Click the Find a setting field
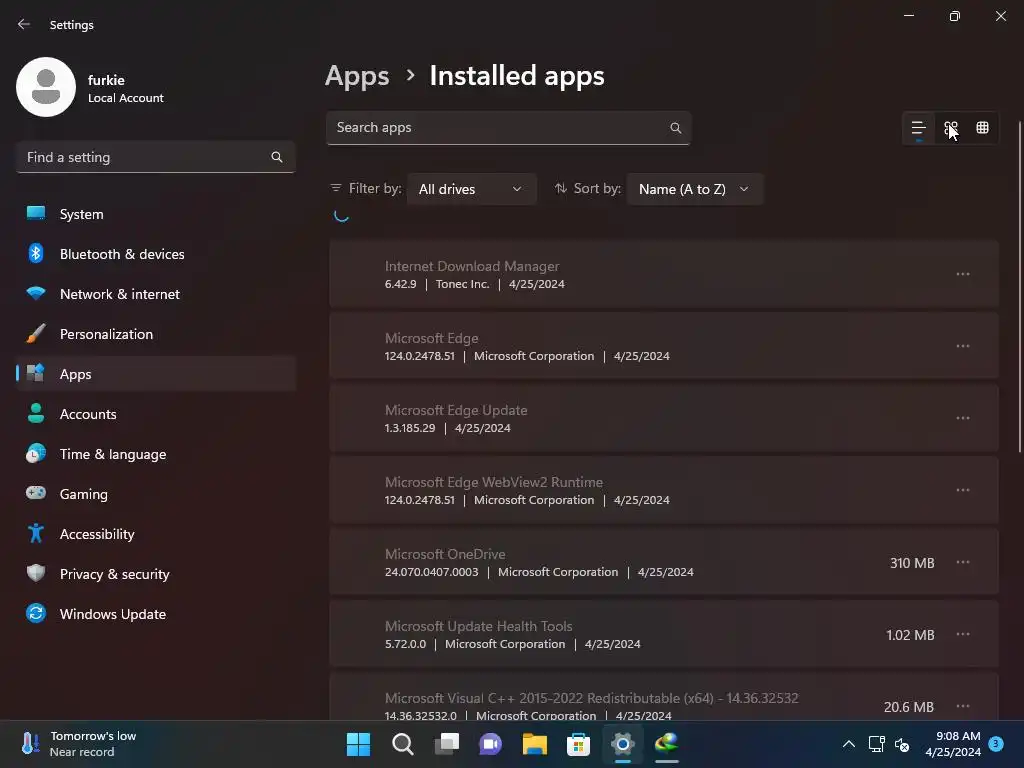 click(x=155, y=157)
